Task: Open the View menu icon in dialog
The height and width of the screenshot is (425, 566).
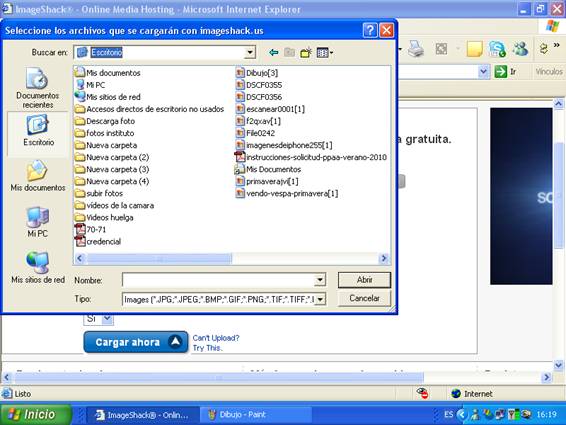Action: (x=325, y=53)
